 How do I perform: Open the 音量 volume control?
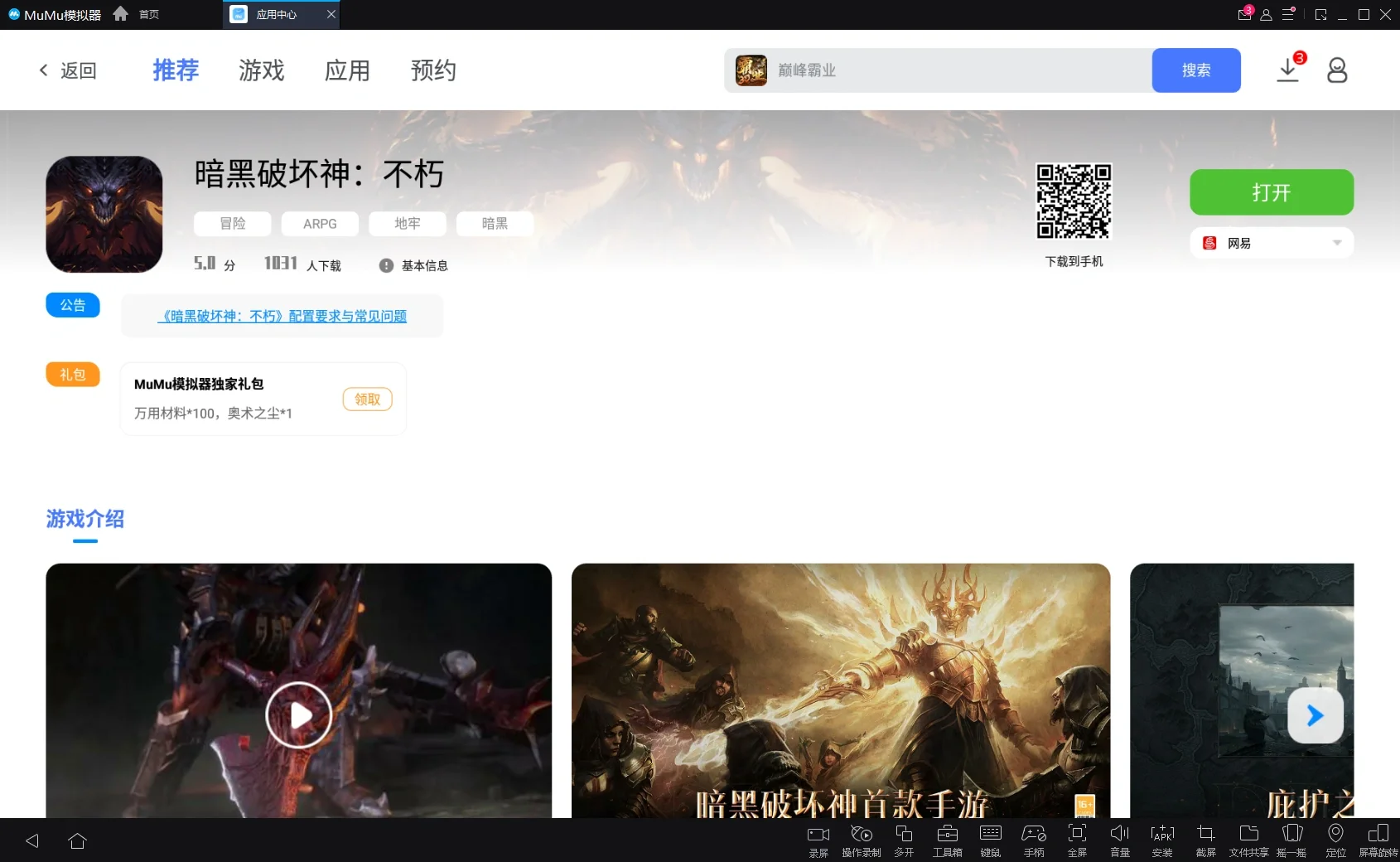click(x=1120, y=840)
